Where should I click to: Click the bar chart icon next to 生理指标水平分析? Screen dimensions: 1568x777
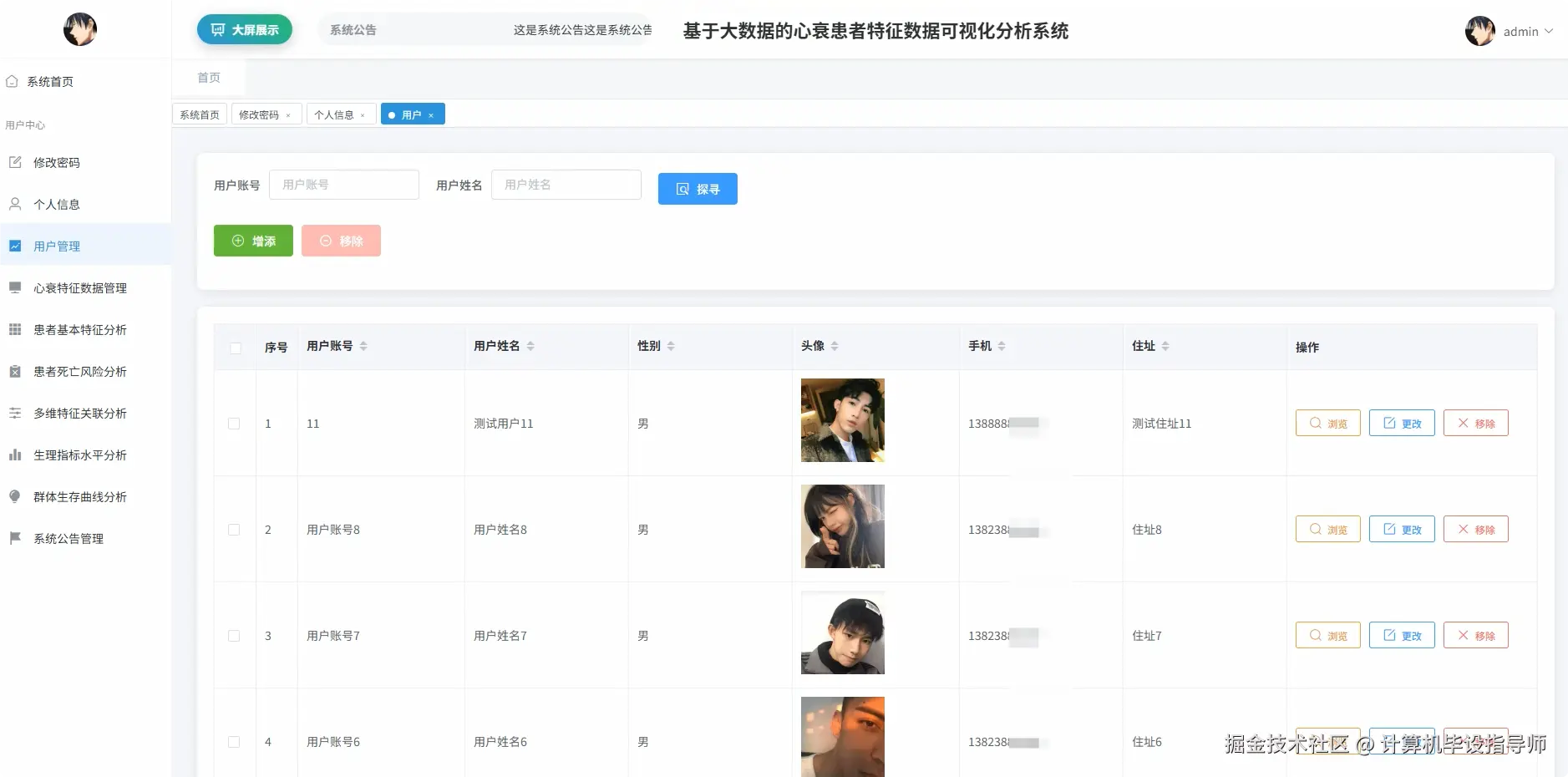coord(15,455)
